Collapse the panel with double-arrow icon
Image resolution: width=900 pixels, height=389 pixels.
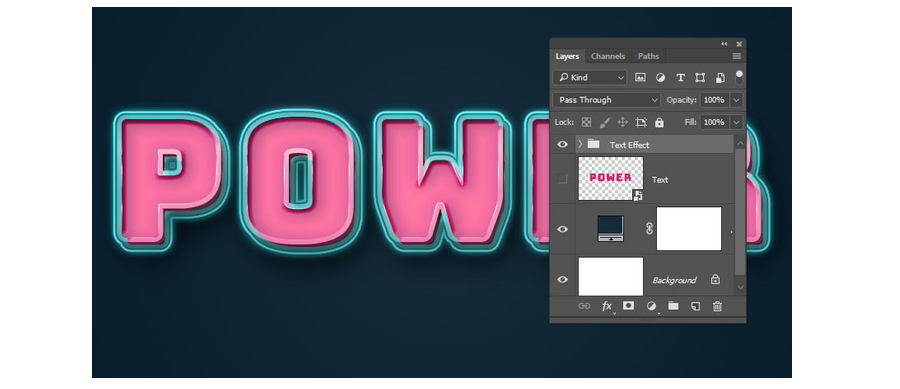click(x=724, y=44)
